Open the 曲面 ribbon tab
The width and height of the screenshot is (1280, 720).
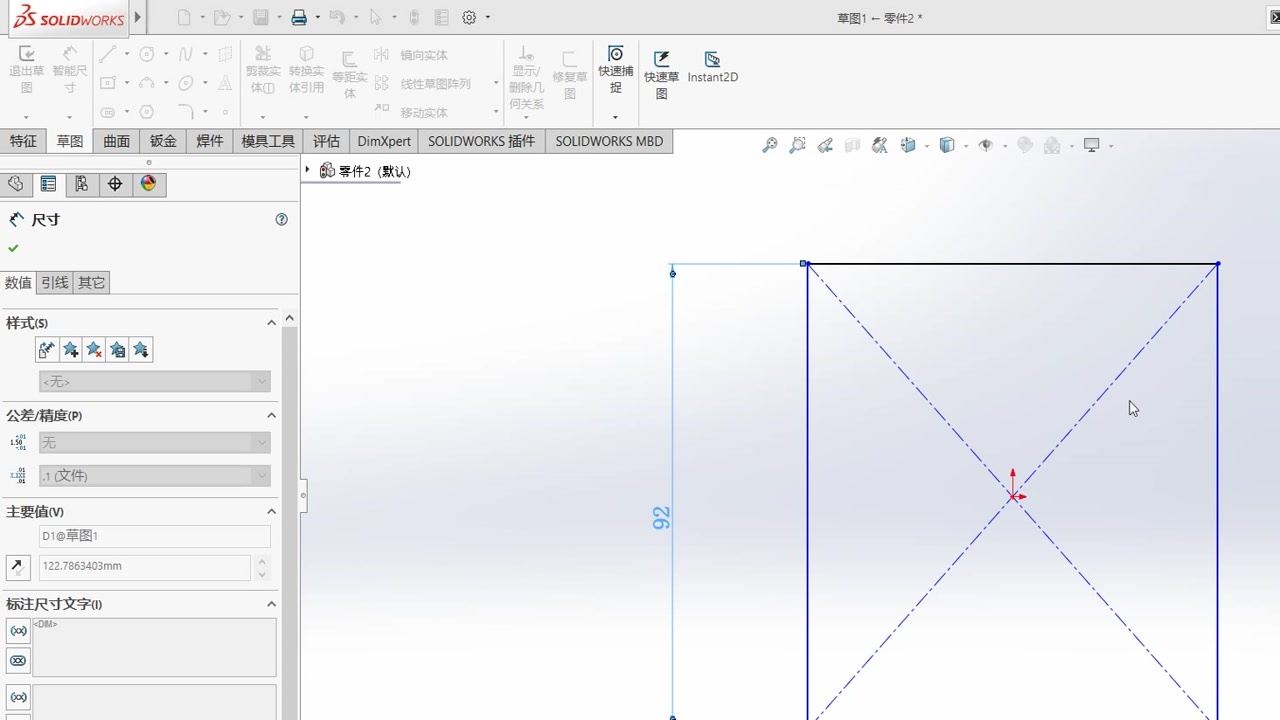coord(116,141)
